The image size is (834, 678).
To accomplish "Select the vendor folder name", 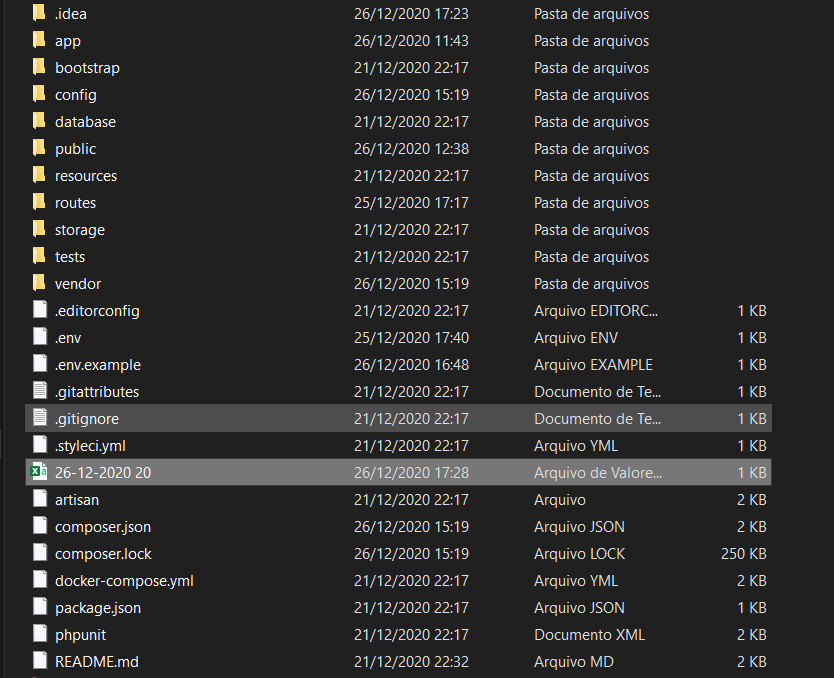I will tap(78, 284).
